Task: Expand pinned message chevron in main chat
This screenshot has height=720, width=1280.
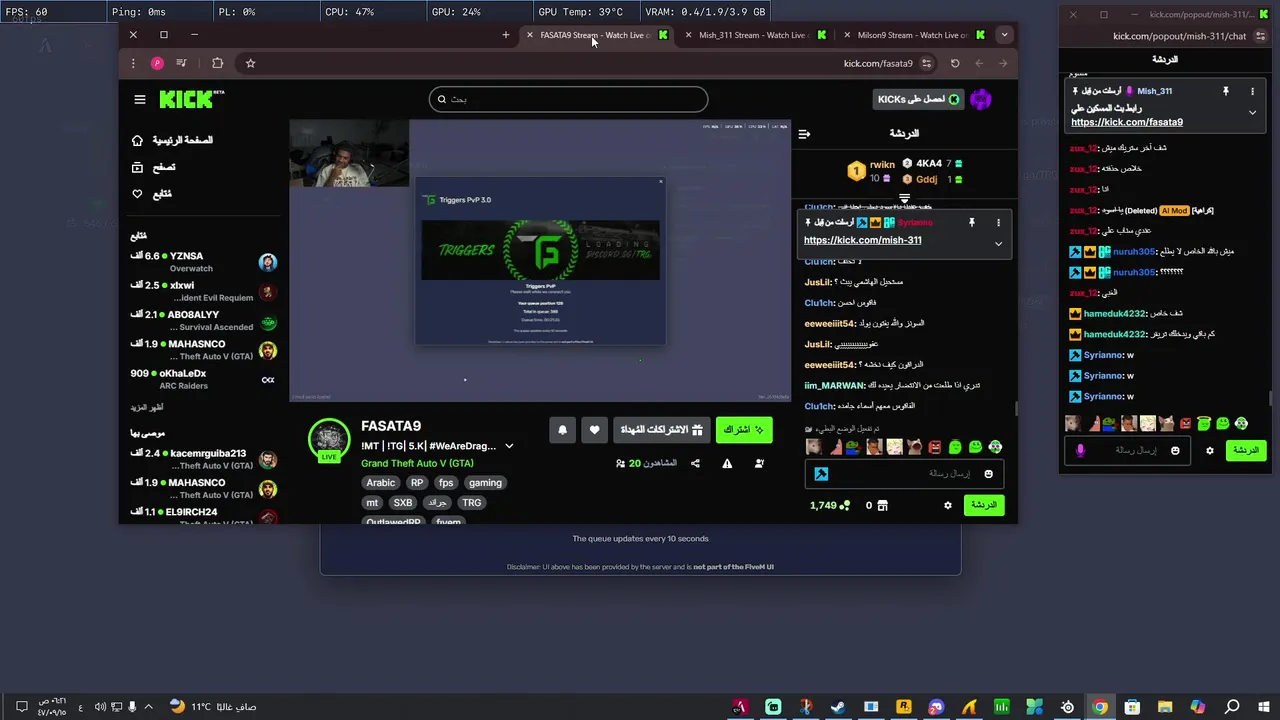Action: point(998,244)
